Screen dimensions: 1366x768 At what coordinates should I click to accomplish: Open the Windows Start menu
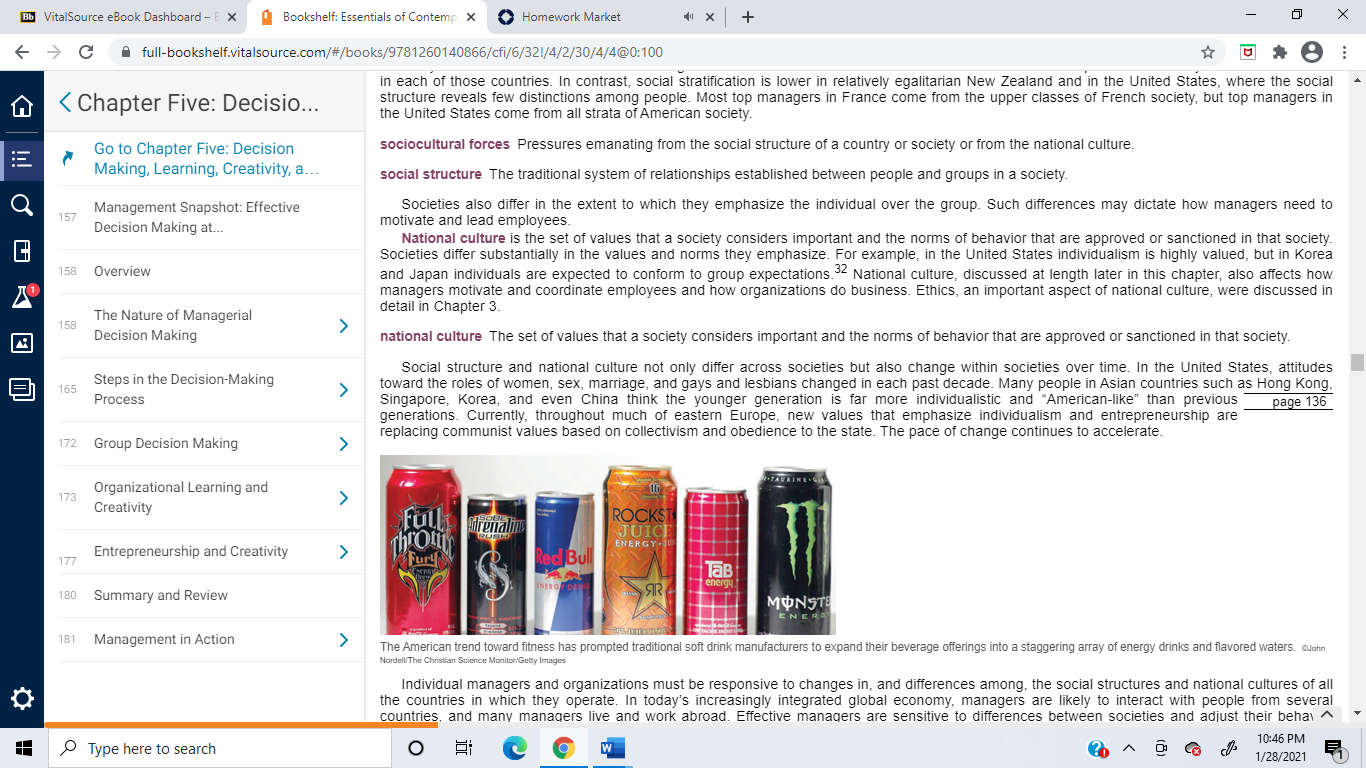click(23, 748)
